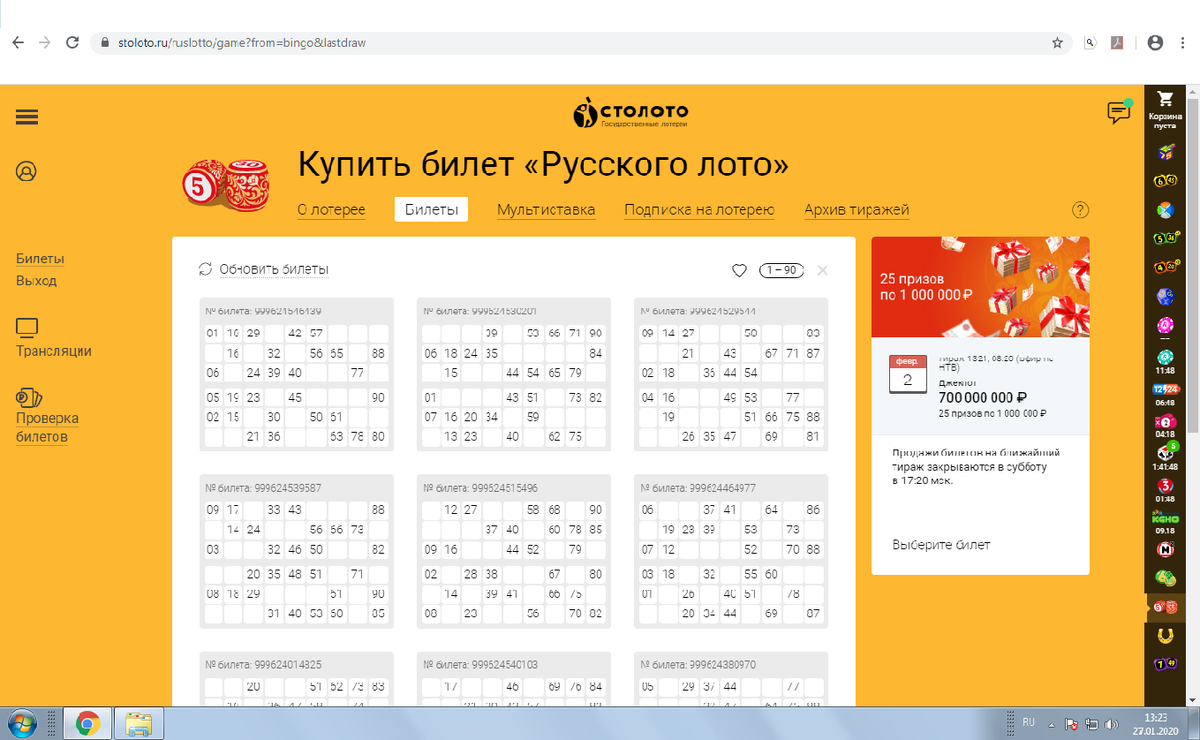Expand the hamburger menu
The height and width of the screenshot is (740, 1200).
[x=27, y=117]
